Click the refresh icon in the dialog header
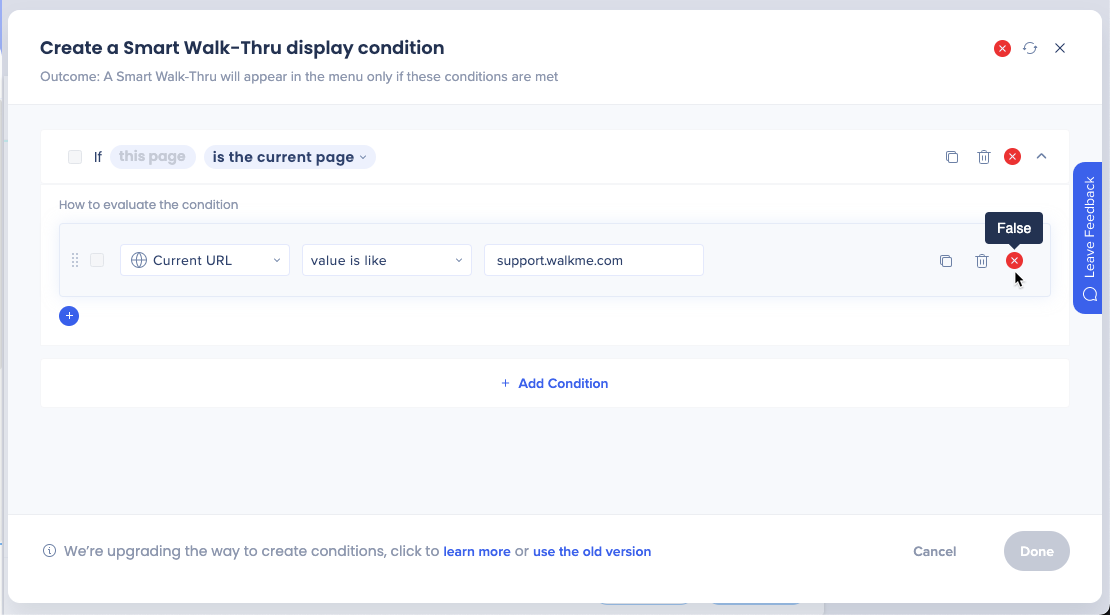1110x615 pixels. point(1030,48)
